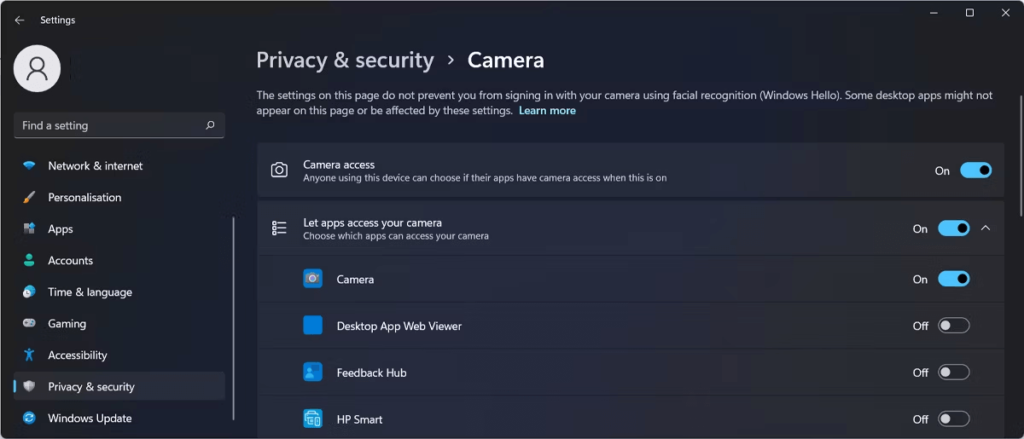The height and width of the screenshot is (439, 1024).
Task: Open the Apps settings page
Action: pos(119,229)
